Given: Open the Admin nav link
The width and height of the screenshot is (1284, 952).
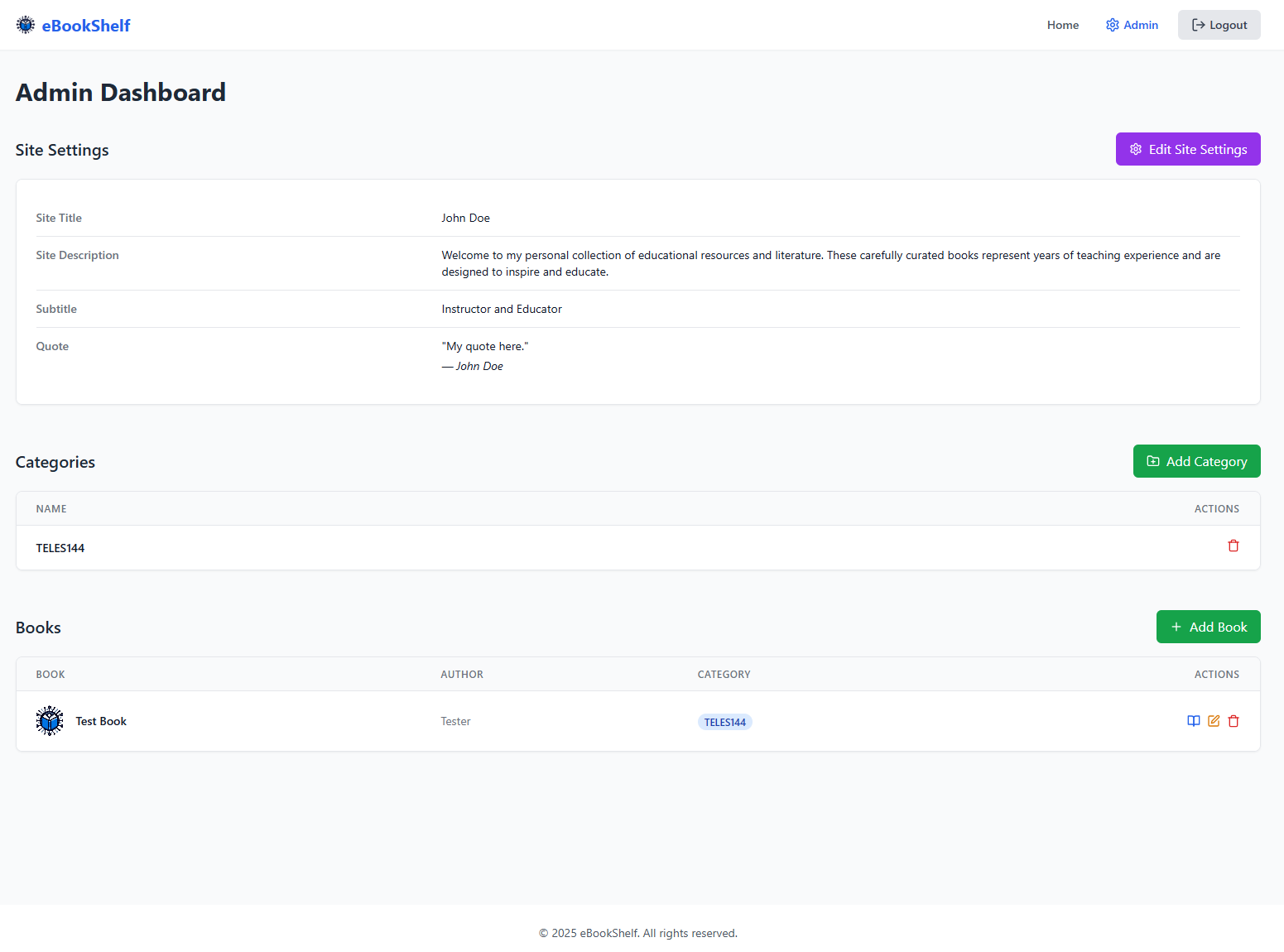Looking at the screenshot, I should pyautogui.click(x=1132, y=25).
